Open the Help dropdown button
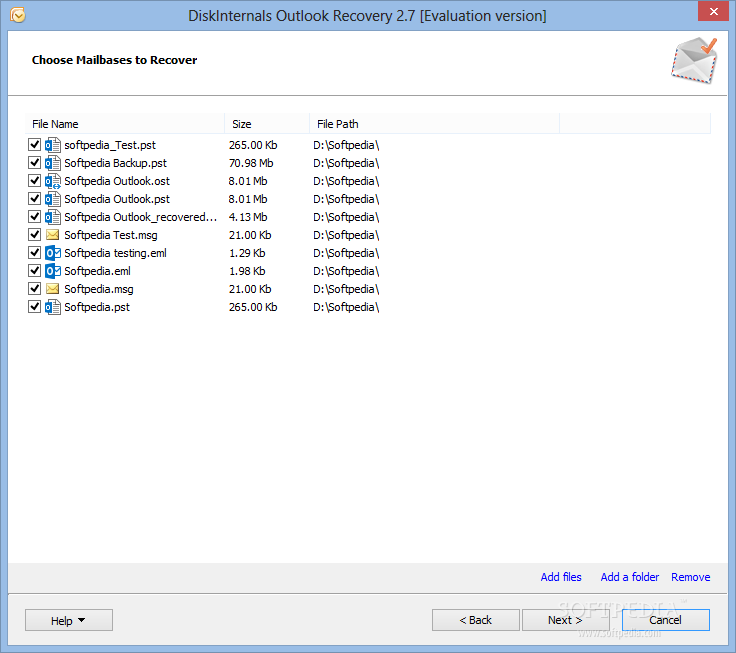 point(69,620)
